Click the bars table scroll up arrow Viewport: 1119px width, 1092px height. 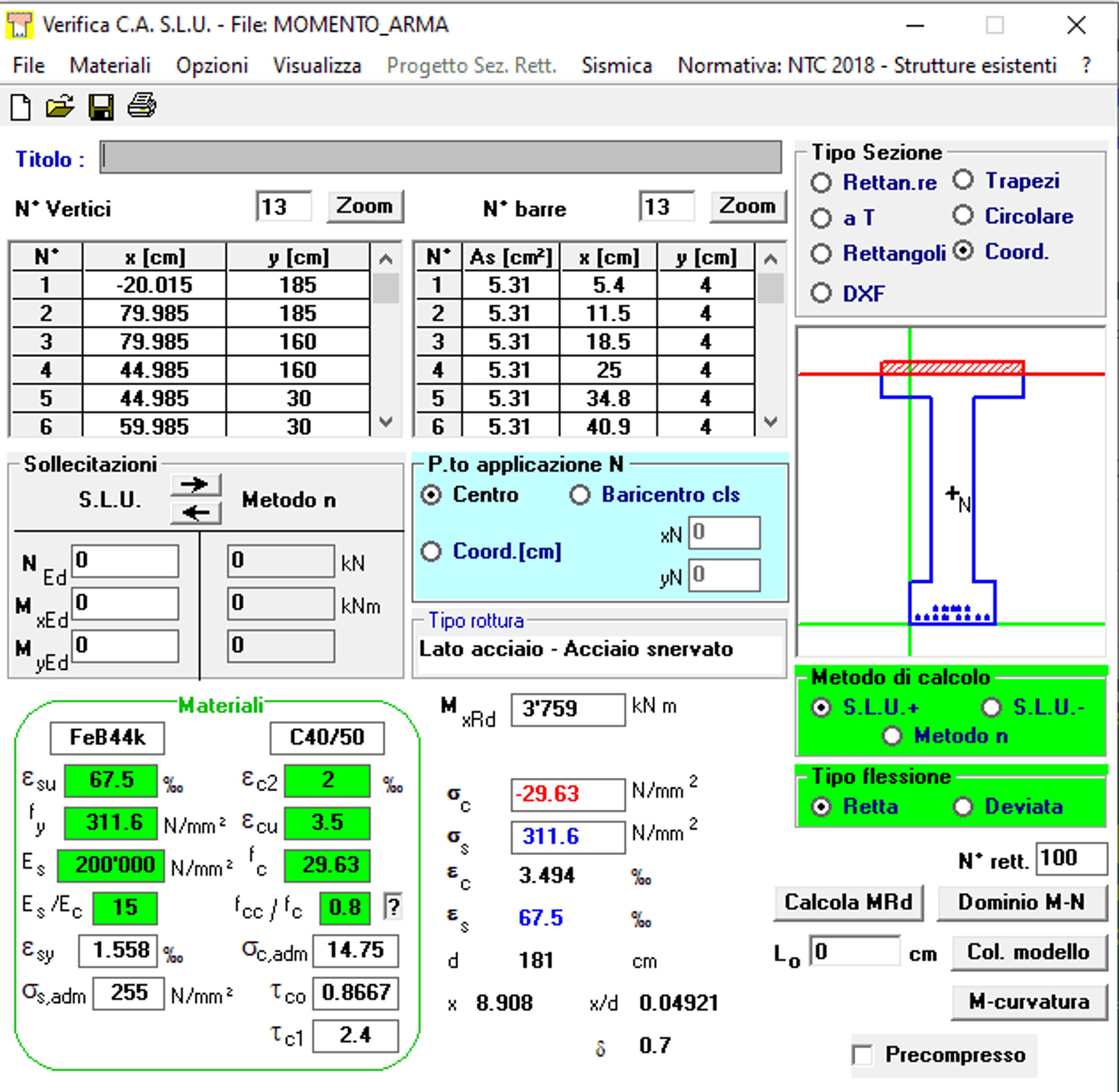[771, 259]
